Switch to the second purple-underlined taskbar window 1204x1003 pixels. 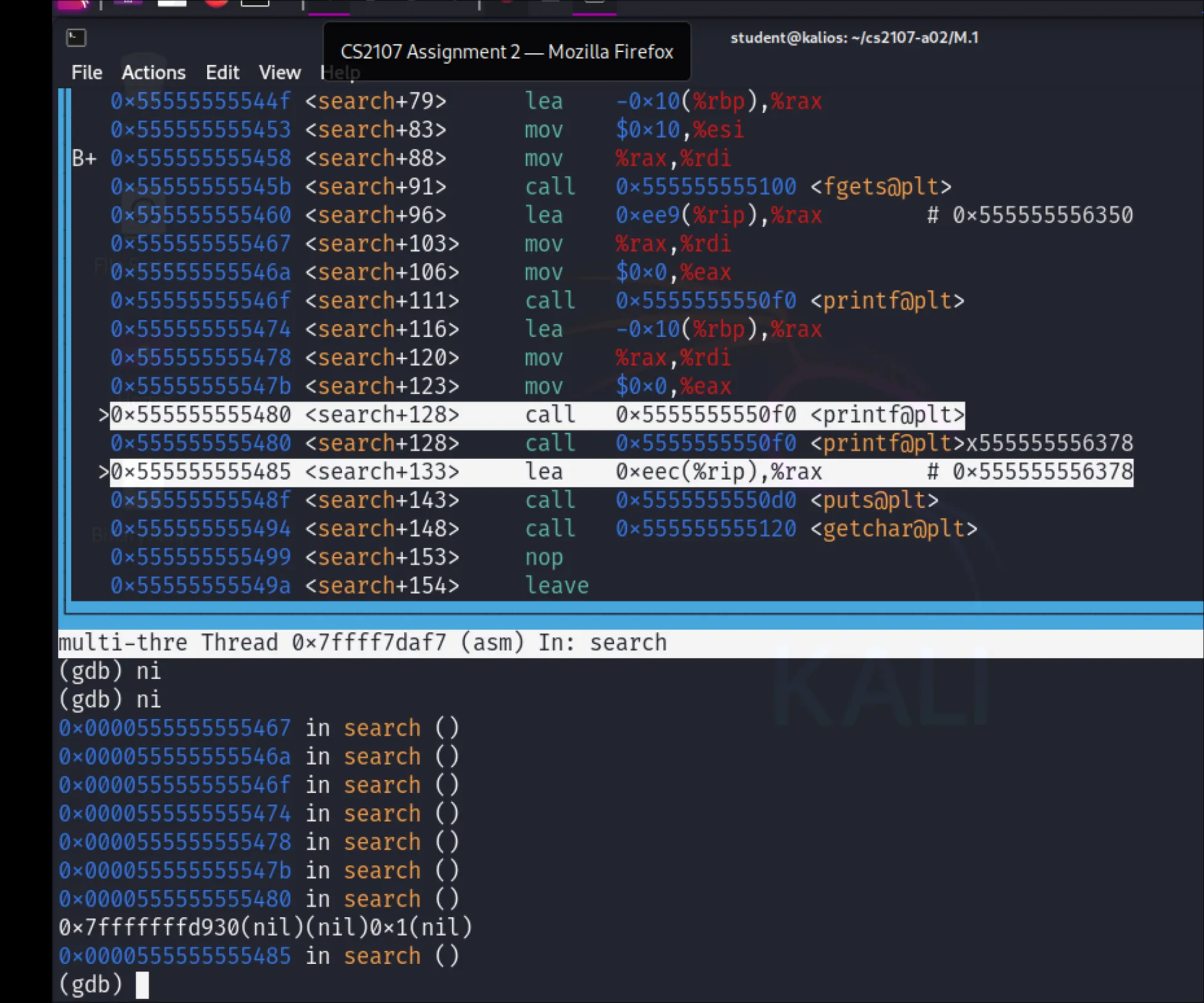[x=594, y=6]
